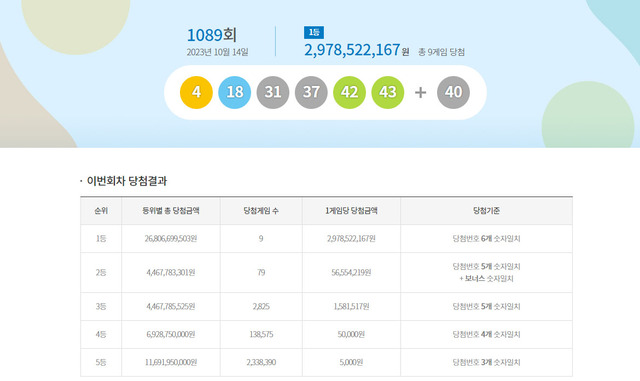Click the criteria 당첨번호 3개 숫자일치
Image resolution: width=640 pixels, height=381 pixels.
(x=486, y=362)
